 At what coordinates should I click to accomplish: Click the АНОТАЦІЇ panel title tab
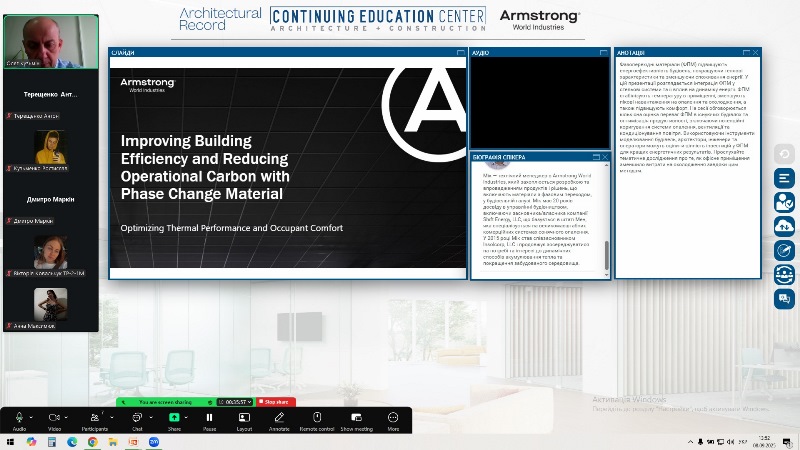click(631, 53)
